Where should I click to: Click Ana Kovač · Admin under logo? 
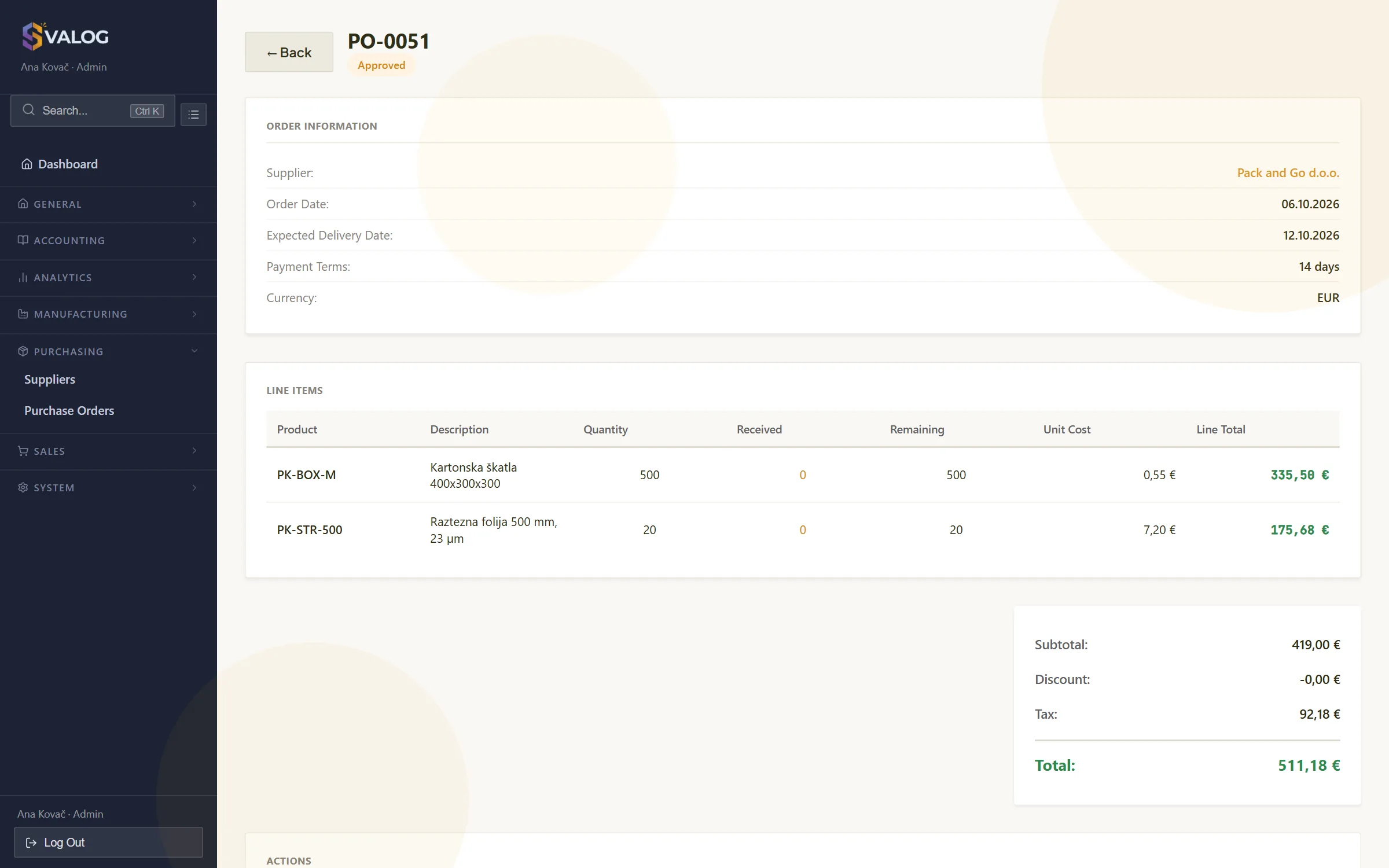(x=64, y=67)
